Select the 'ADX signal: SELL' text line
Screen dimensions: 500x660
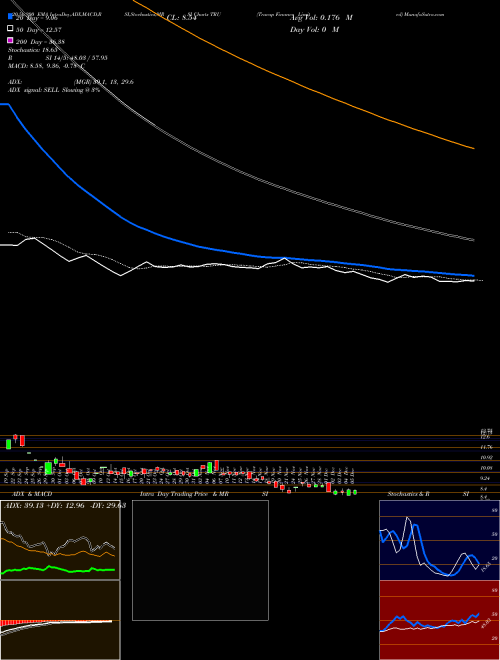(x=54, y=90)
